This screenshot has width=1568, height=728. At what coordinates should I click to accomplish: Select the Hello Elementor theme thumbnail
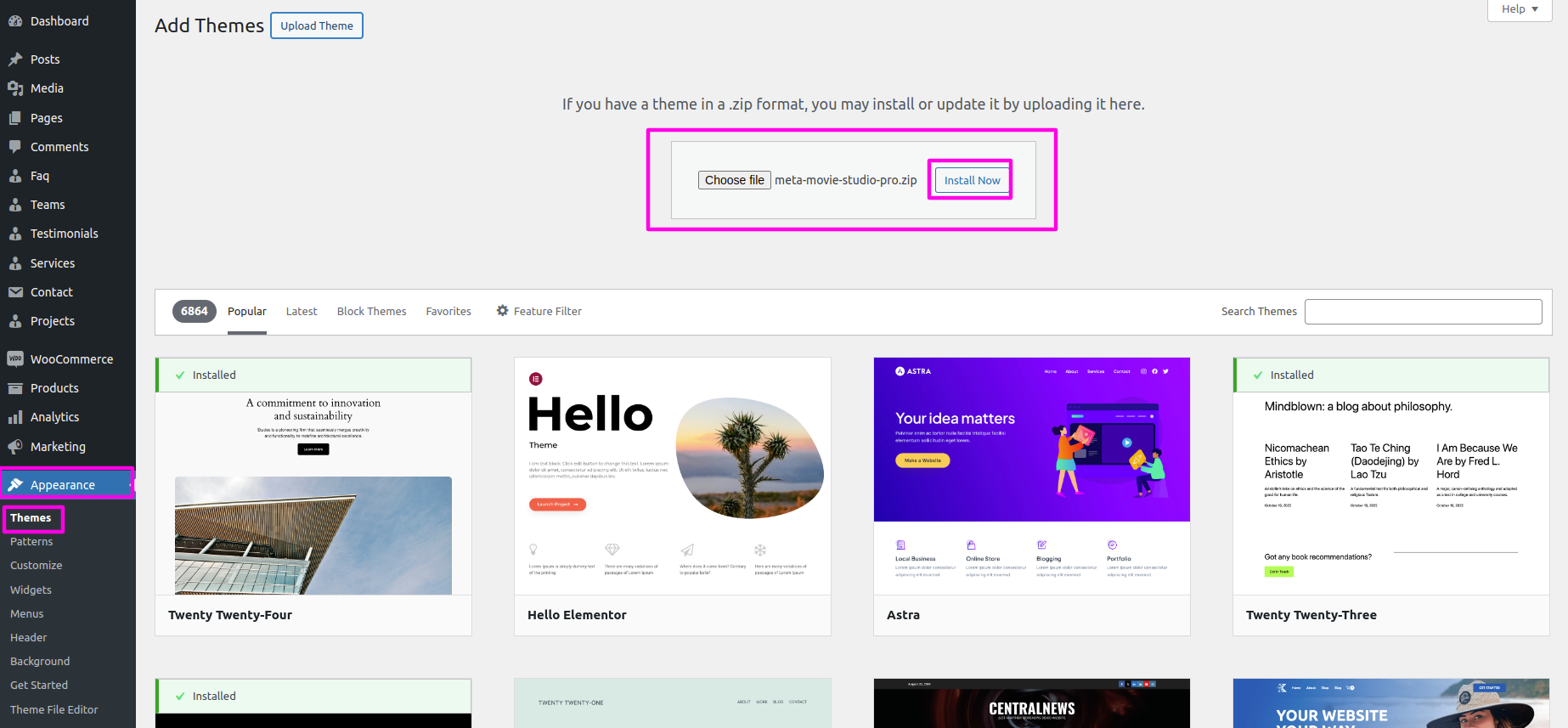[673, 477]
